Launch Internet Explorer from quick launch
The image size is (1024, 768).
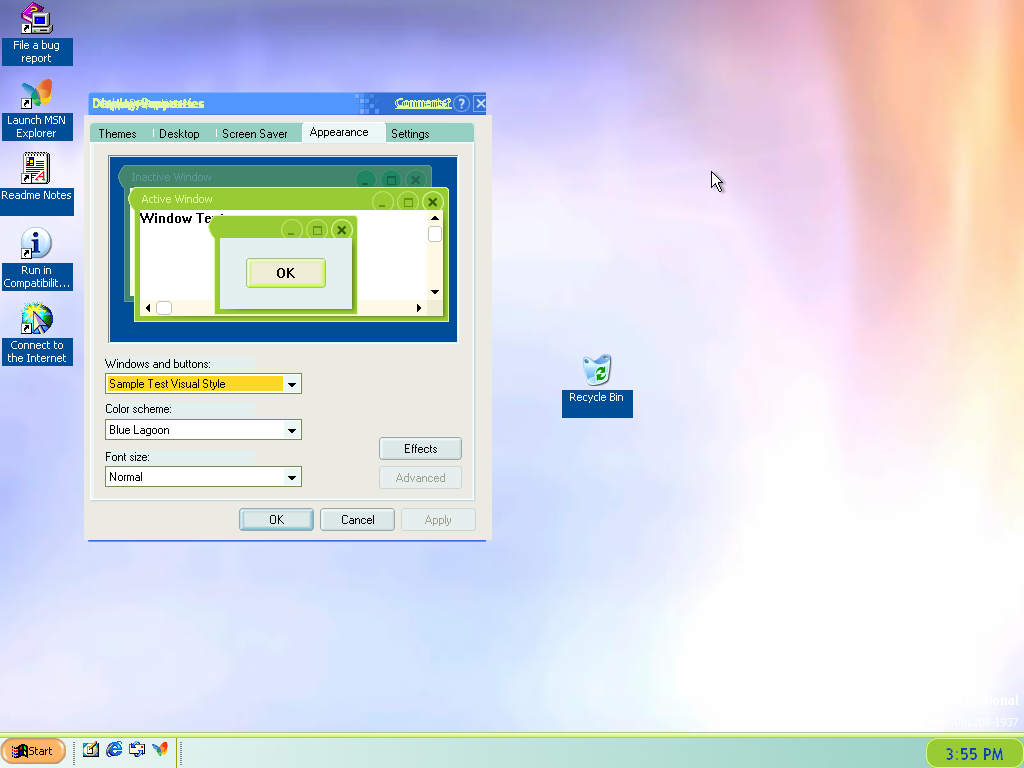pos(114,750)
